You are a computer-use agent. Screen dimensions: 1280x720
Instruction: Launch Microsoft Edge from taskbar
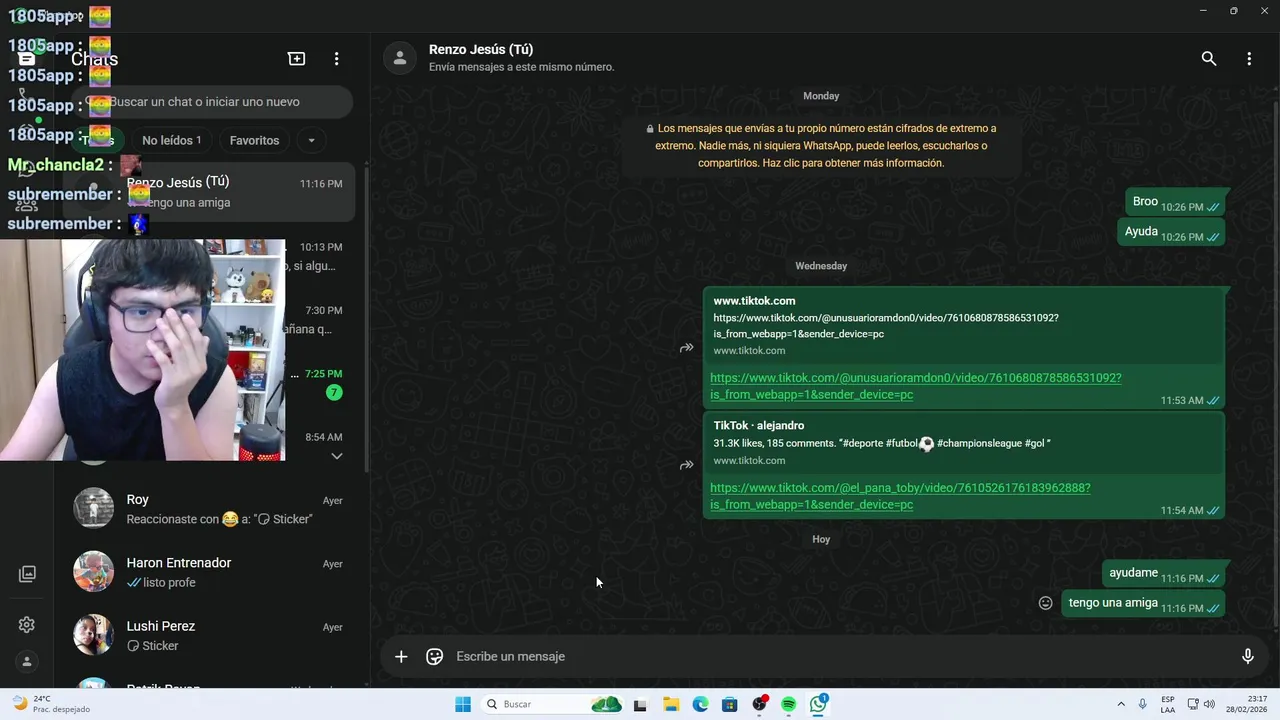tap(700, 704)
